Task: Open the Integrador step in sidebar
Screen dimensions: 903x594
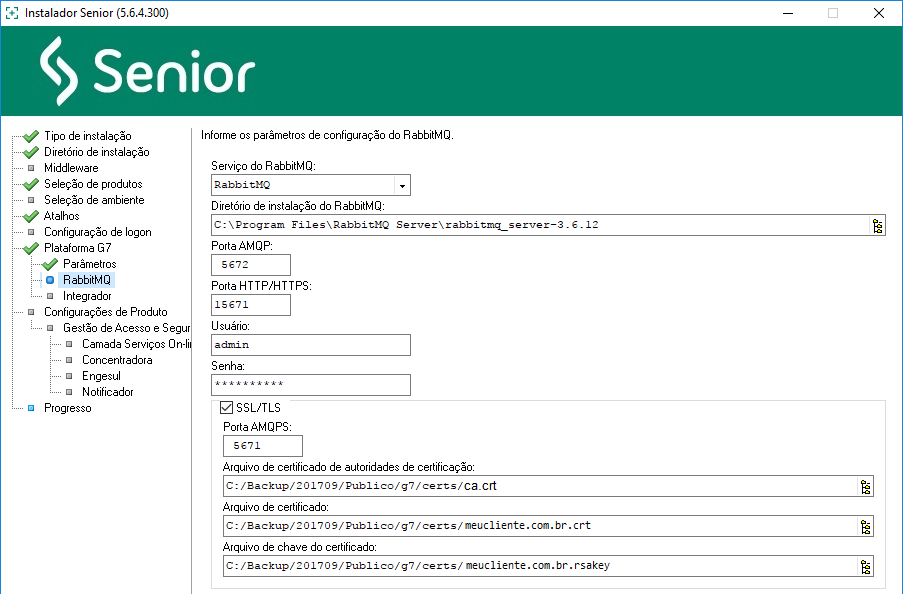Action: coord(87,296)
